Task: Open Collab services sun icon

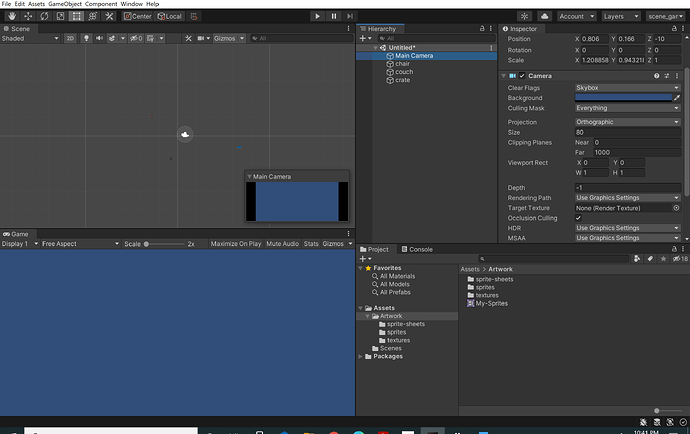Action: pos(524,16)
